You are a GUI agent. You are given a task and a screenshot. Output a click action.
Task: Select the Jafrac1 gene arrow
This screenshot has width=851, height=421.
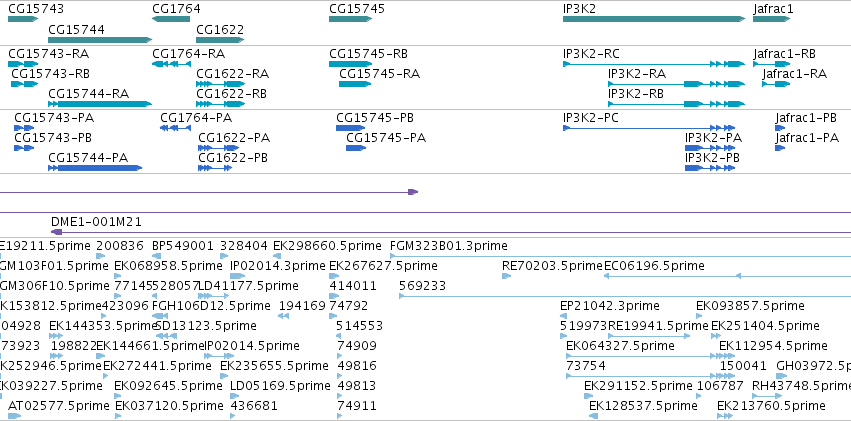click(772, 19)
